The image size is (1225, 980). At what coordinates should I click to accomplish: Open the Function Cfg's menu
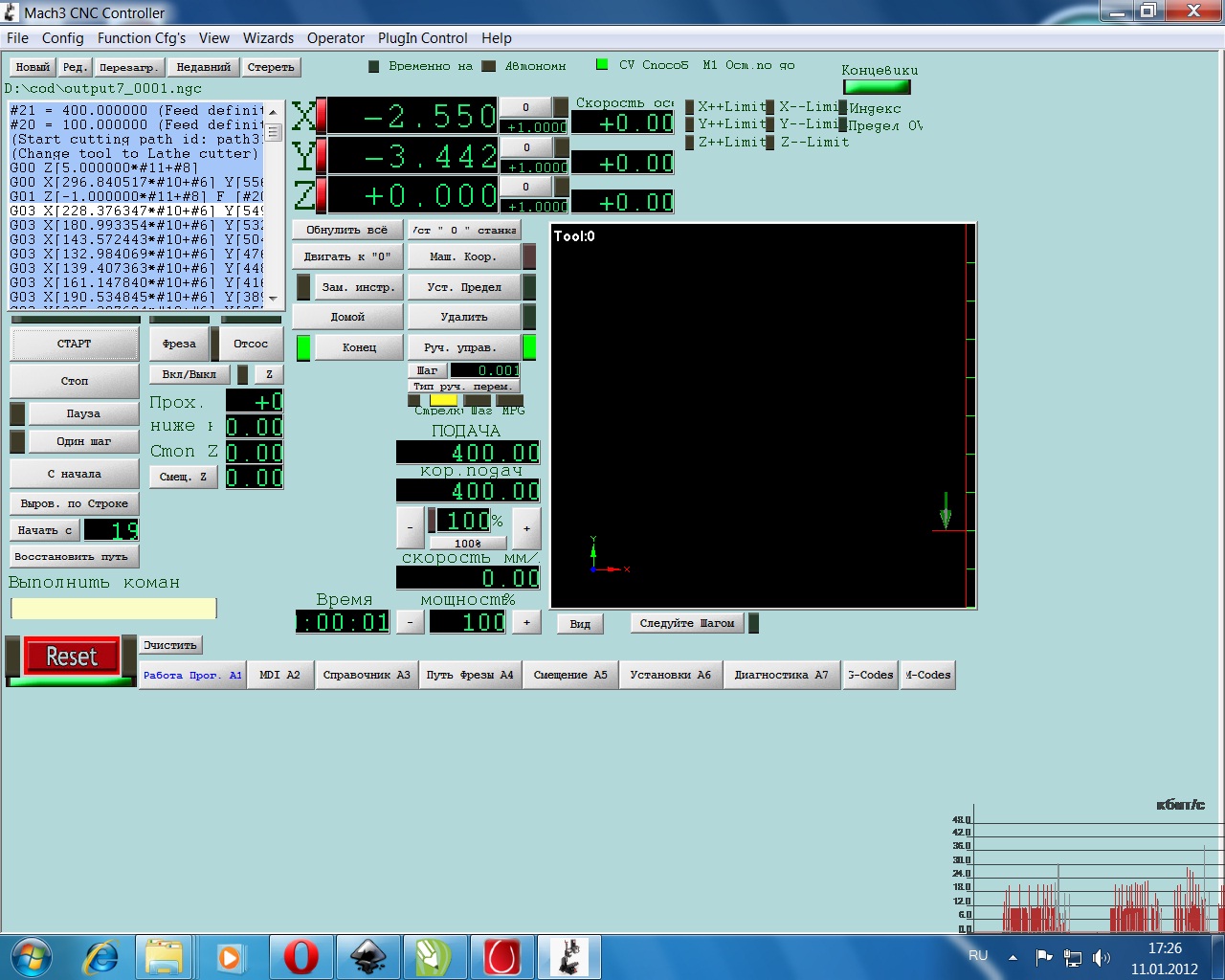tap(142, 38)
